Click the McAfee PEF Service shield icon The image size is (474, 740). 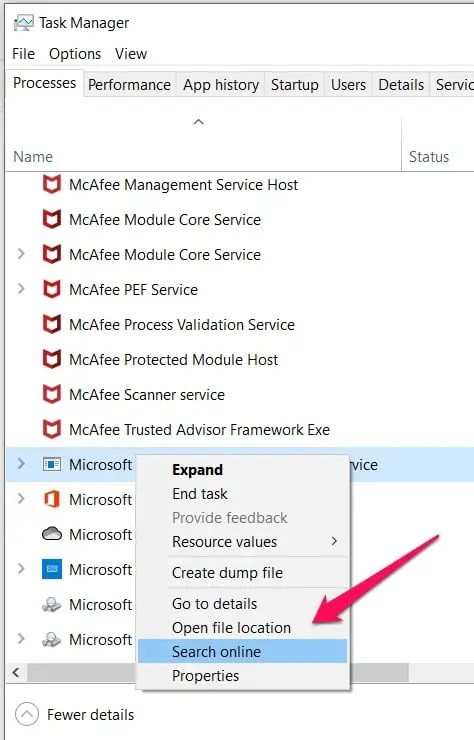pyautogui.click(x=51, y=289)
